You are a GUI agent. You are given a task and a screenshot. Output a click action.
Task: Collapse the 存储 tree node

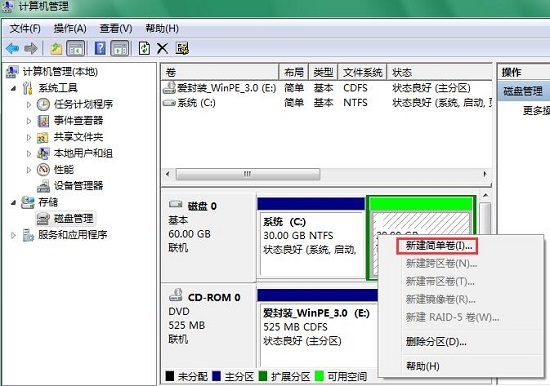(x=13, y=202)
